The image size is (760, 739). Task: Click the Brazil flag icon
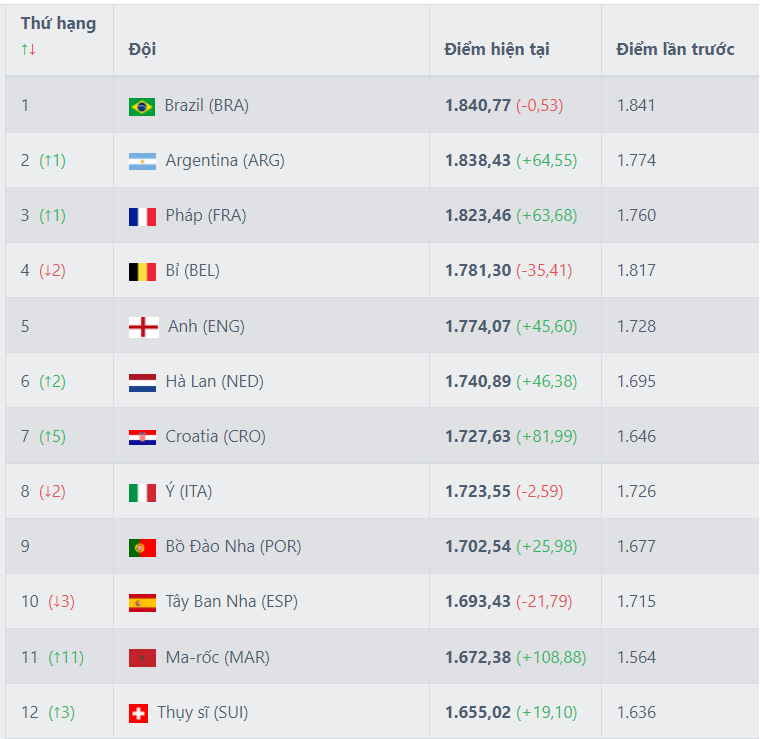click(x=142, y=106)
